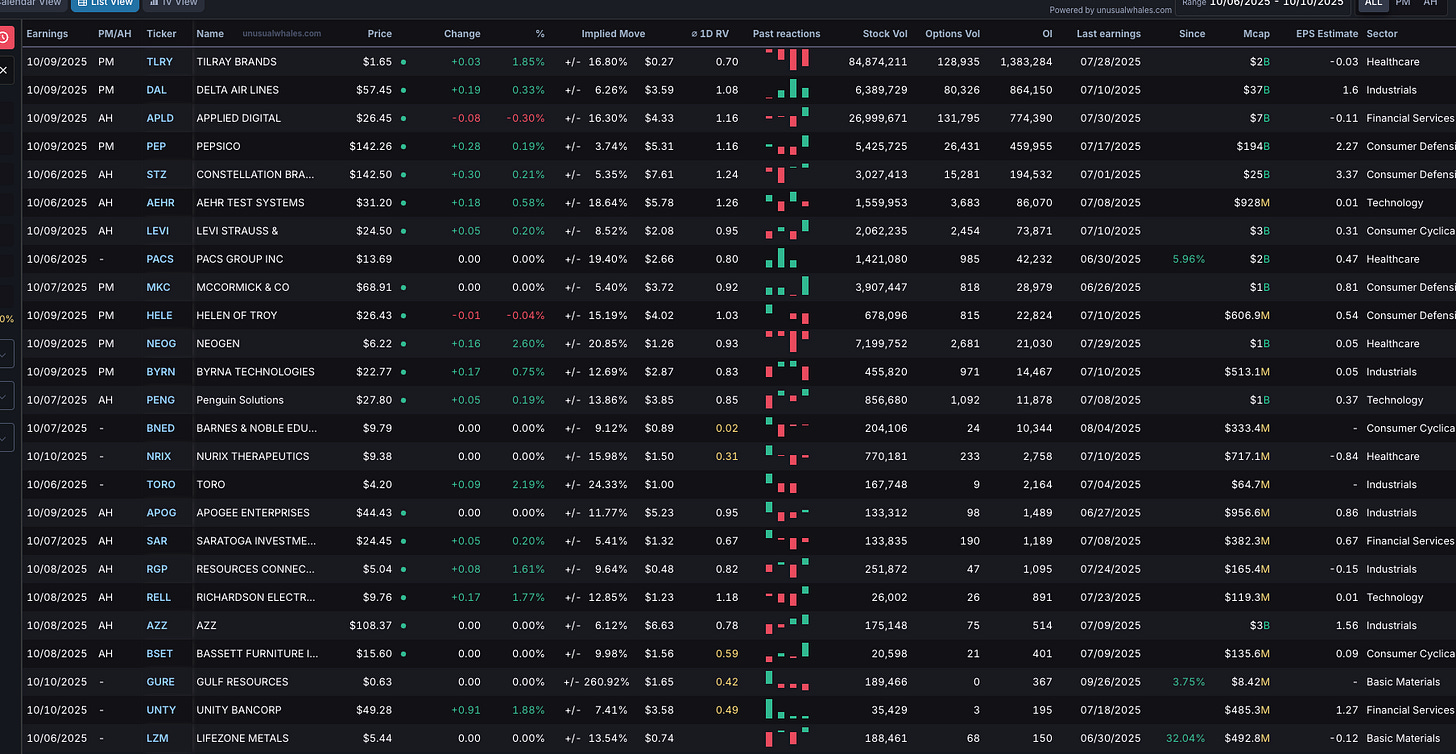Click the $194B market cap for PepsiCo

[x=1253, y=146]
